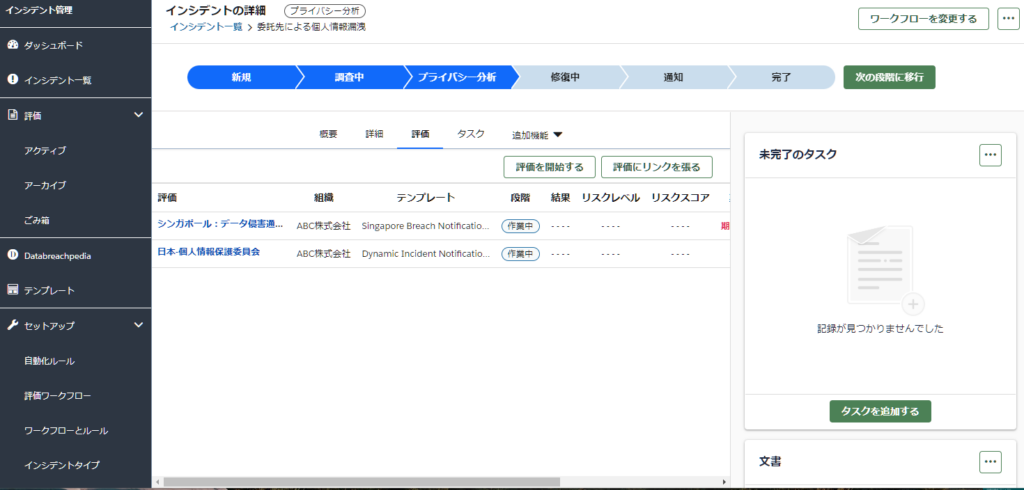
Task: Expand the 追加機能 dropdown tab
Action: [537, 135]
